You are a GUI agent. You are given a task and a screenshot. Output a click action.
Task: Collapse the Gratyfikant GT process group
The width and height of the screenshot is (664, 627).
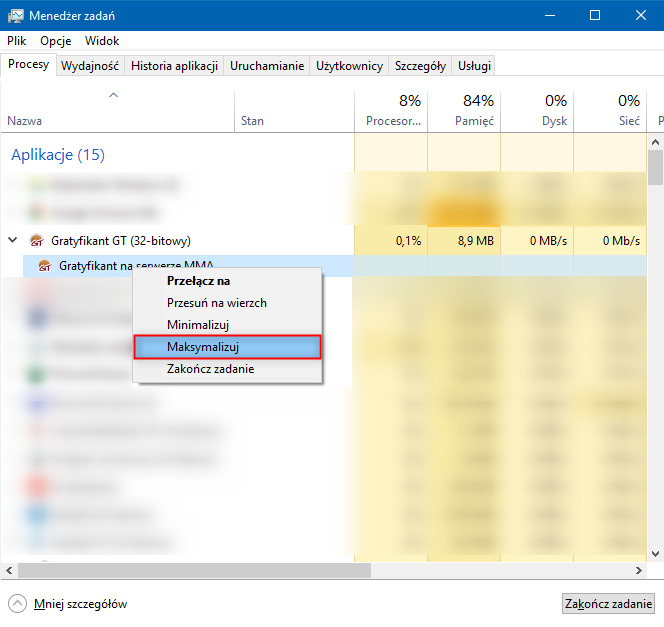click(13, 240)
